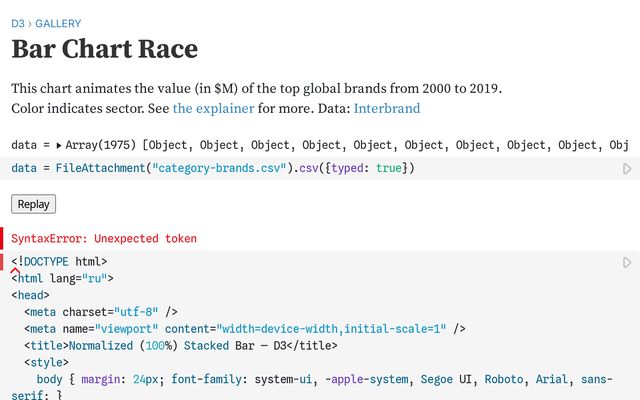The width and height of the screenshot is (640, 400).
Task: Select the SyntaxError: Unexpected token message
Action: [104, 239]
